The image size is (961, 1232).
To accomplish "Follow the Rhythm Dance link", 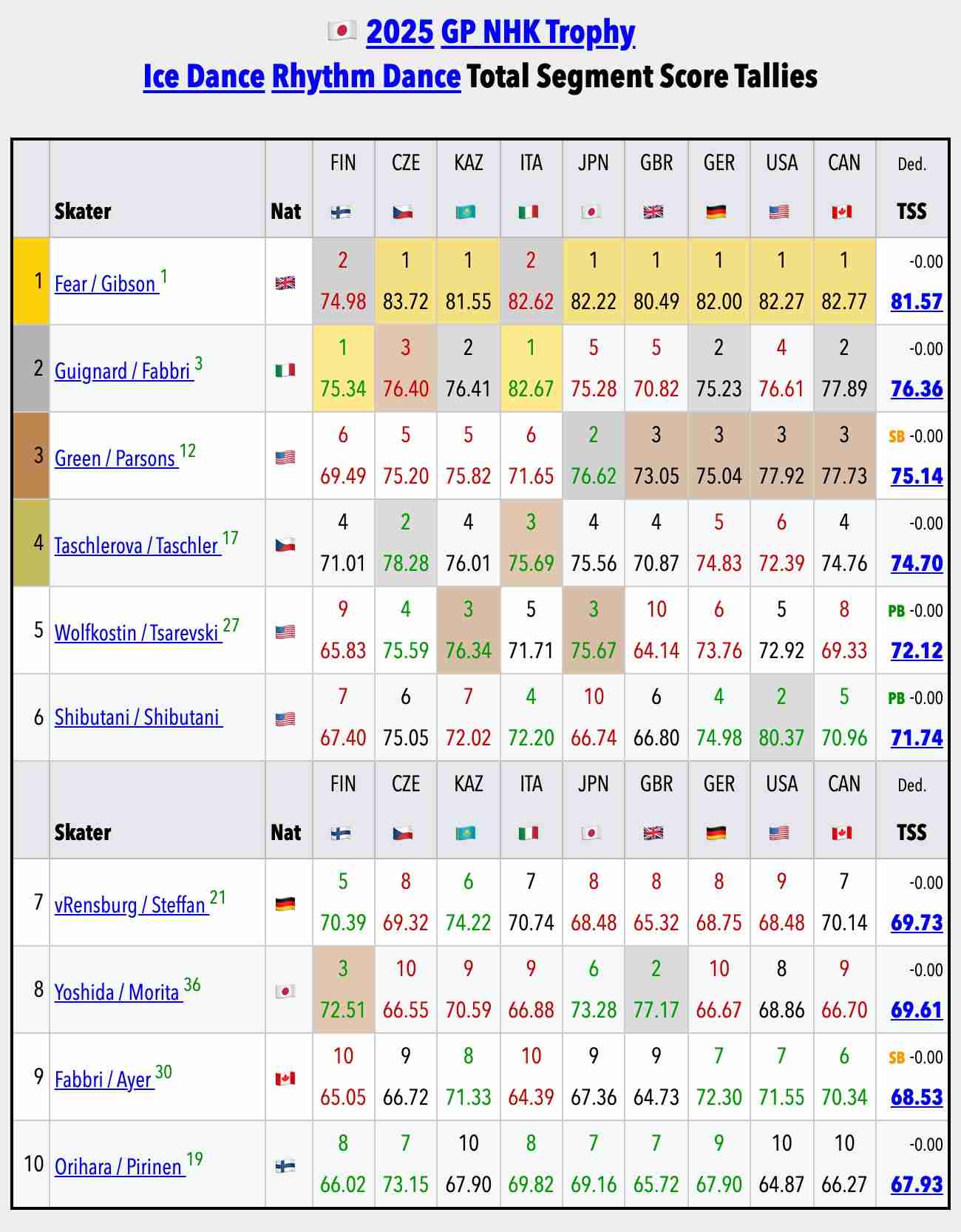I will (x=367, y=76).
